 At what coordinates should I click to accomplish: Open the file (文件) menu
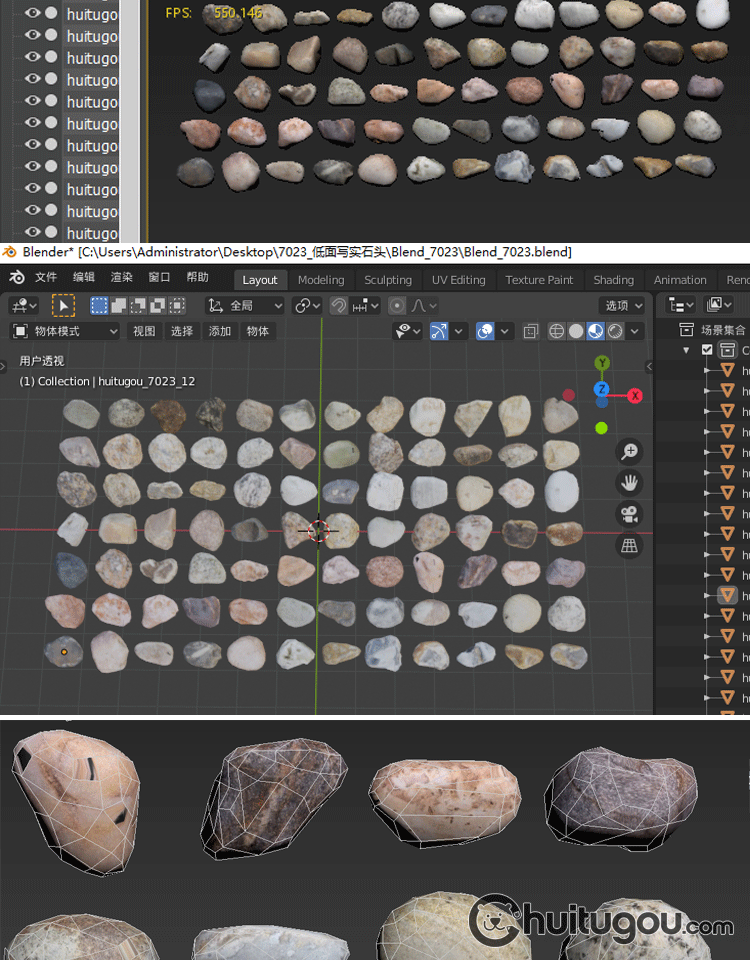click(x=46, y=278)
